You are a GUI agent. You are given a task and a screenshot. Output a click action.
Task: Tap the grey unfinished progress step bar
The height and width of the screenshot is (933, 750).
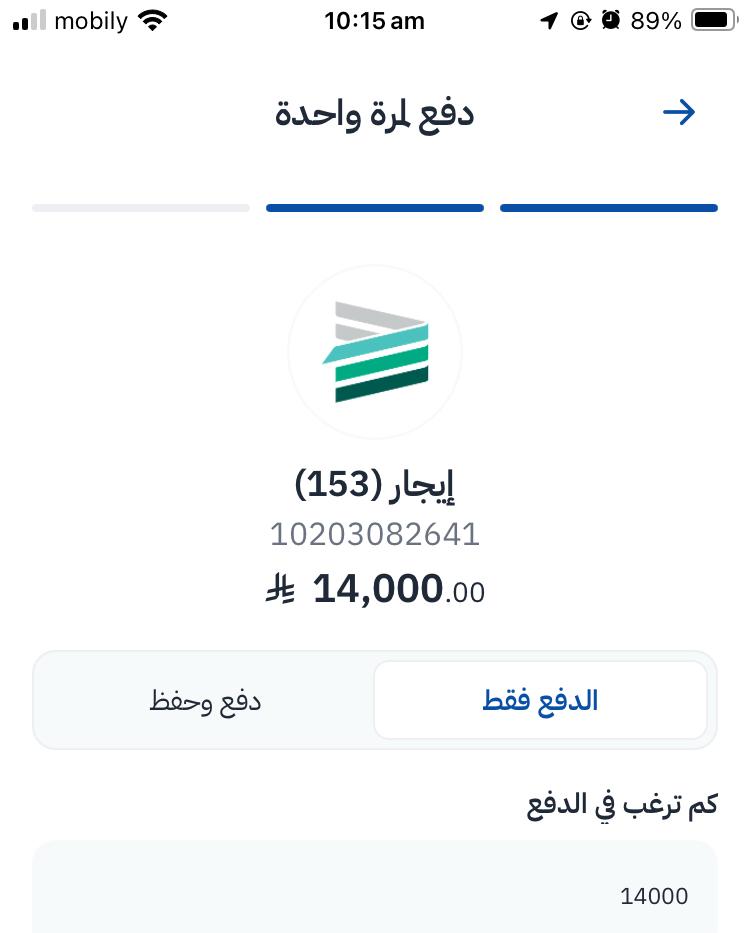coord(141,208)
